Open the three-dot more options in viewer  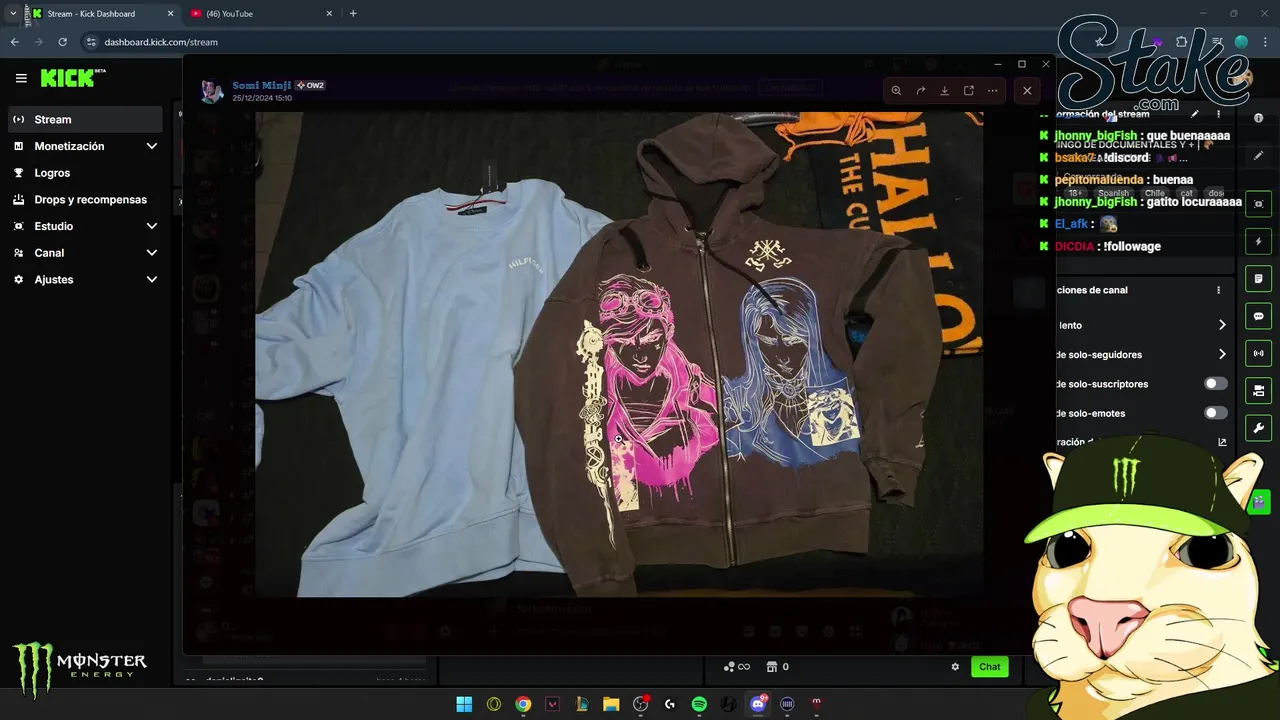992,90
